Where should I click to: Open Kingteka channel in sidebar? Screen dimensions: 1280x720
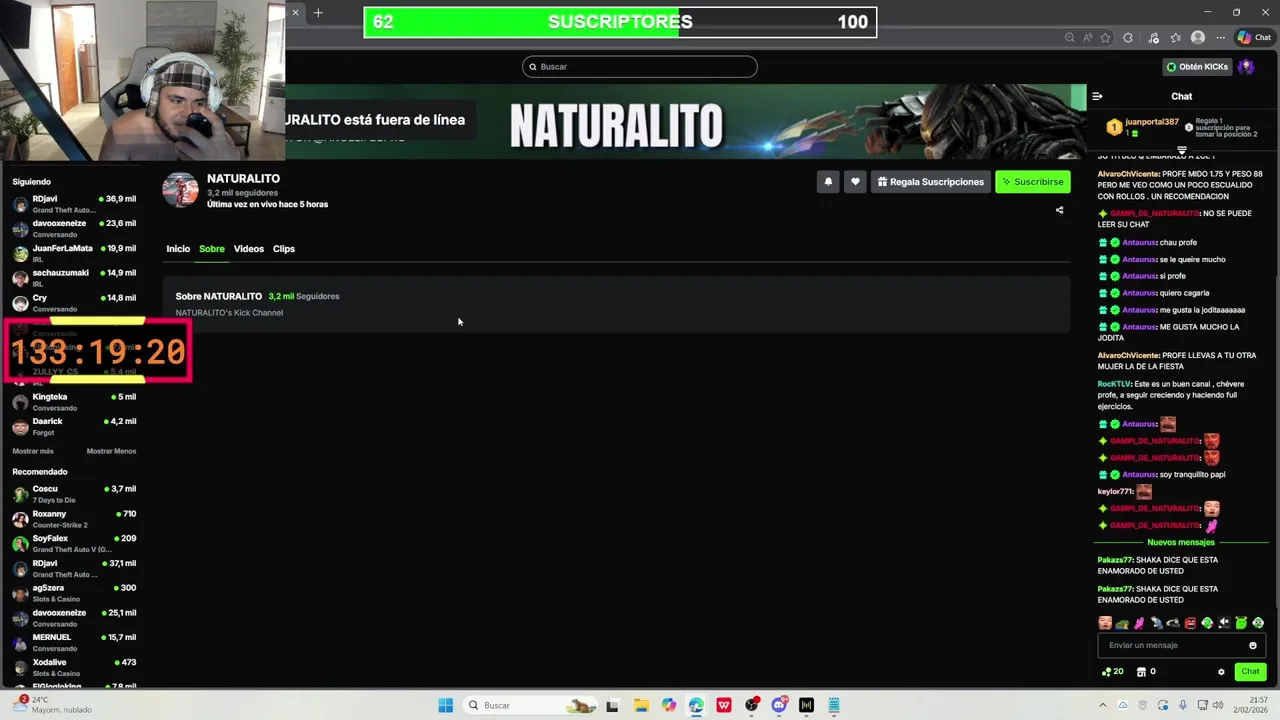(x=74, y=402)
